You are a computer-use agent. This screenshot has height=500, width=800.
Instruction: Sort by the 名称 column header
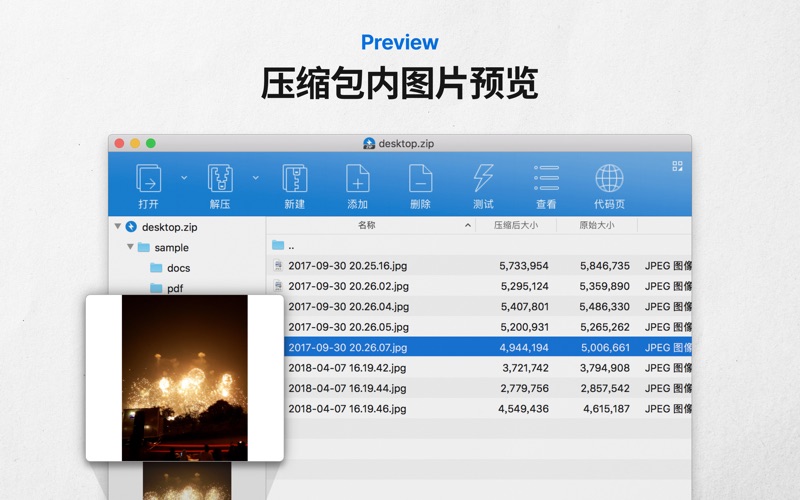366,225
